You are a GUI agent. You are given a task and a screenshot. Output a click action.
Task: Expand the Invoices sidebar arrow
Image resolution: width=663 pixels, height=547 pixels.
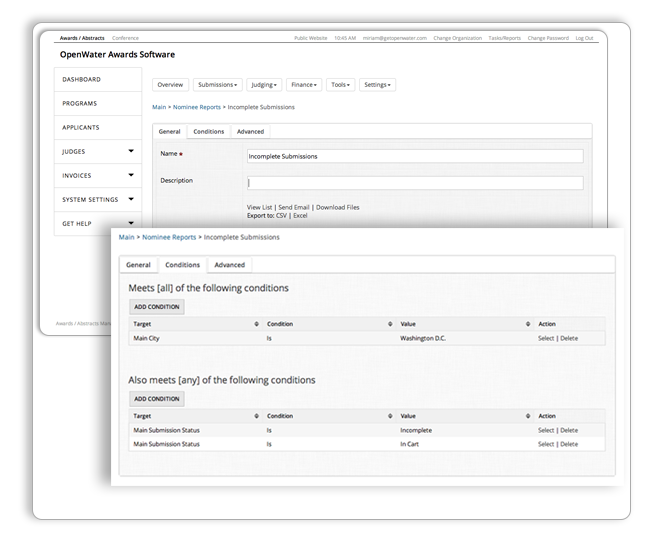tap(131, 175)
